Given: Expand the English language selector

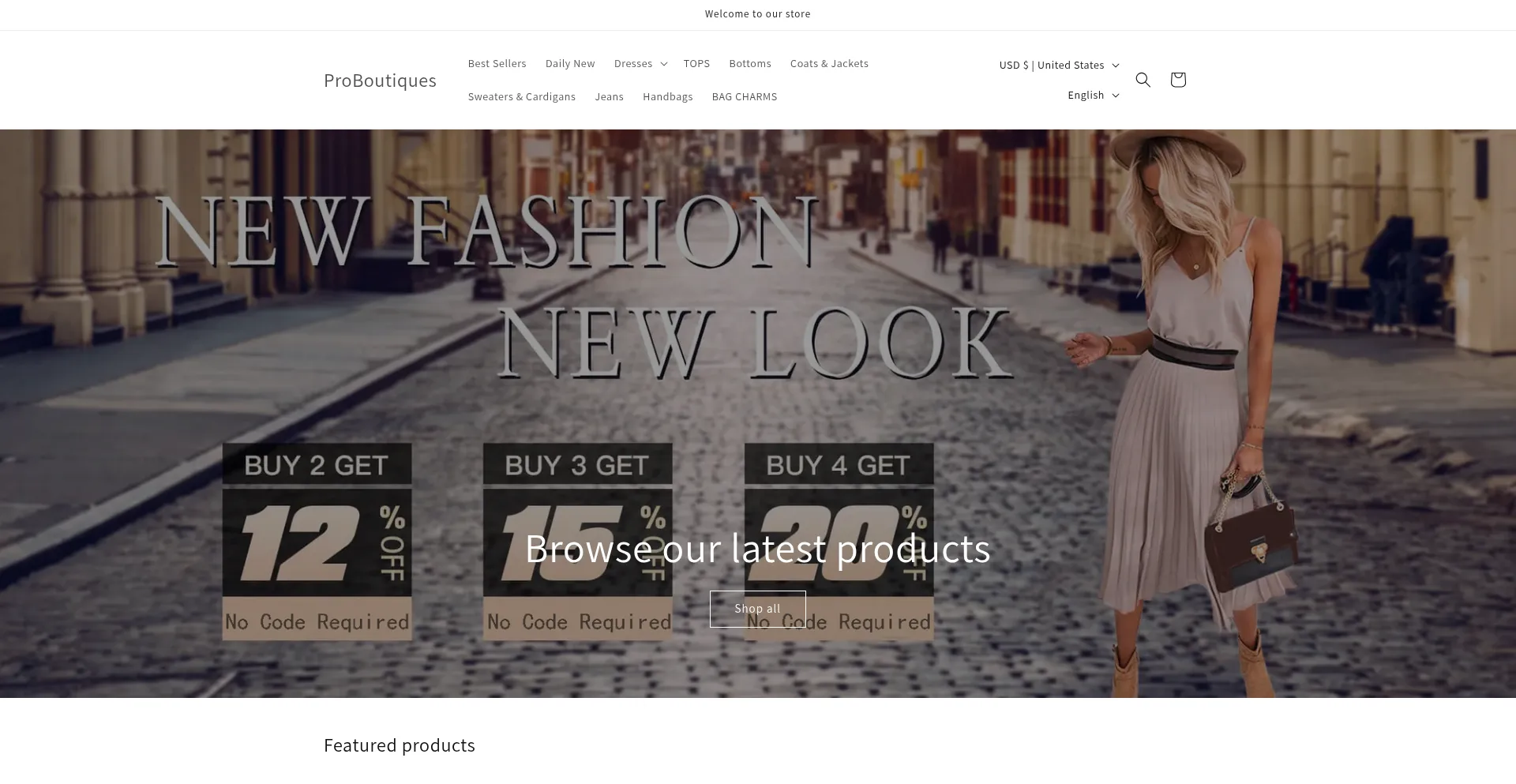Looking at the screenshot, I should pyautogui.click(x=1093, y=96).
